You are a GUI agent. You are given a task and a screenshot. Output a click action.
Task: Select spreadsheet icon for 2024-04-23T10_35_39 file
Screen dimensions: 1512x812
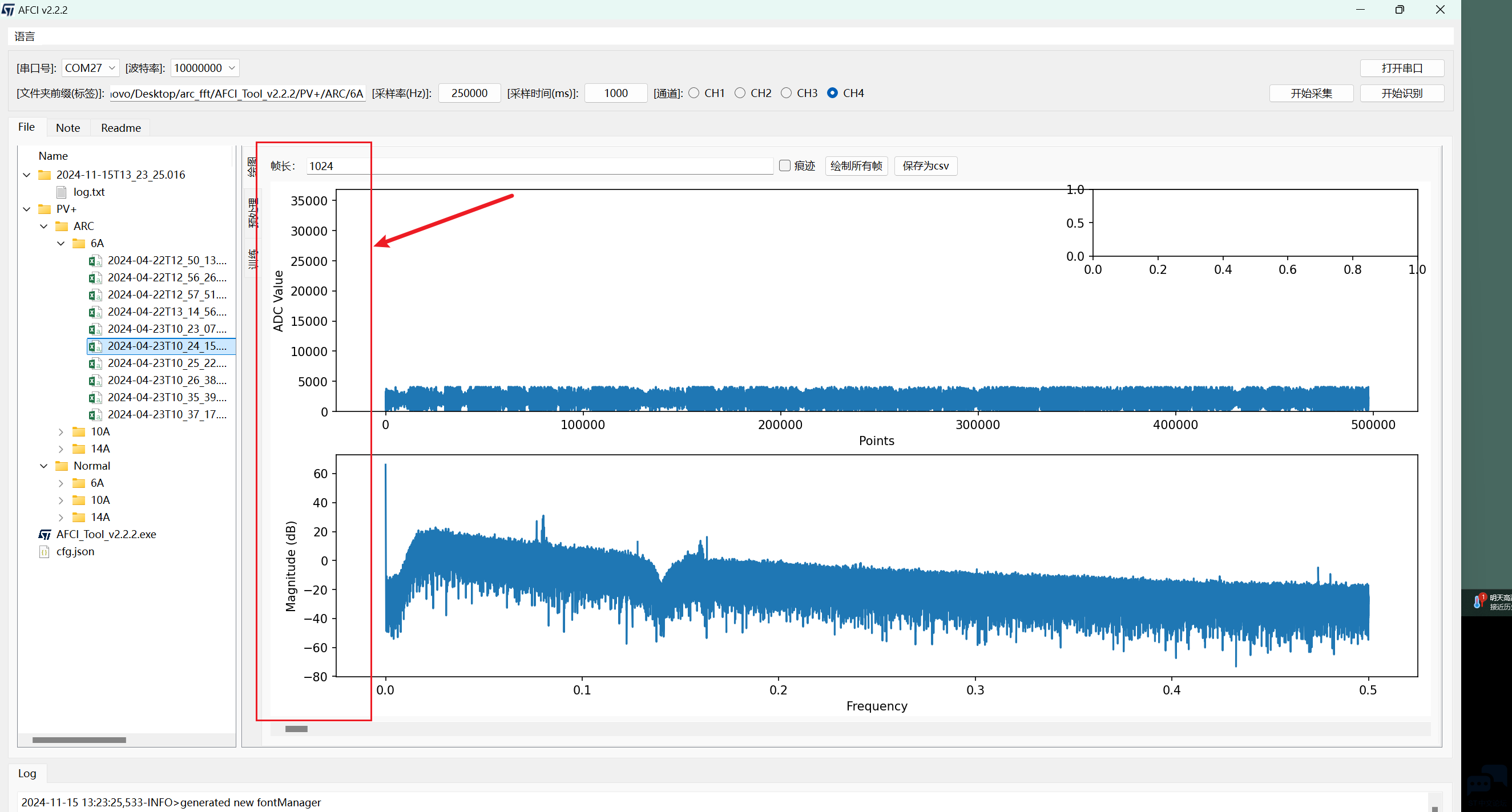coord(95,397)
